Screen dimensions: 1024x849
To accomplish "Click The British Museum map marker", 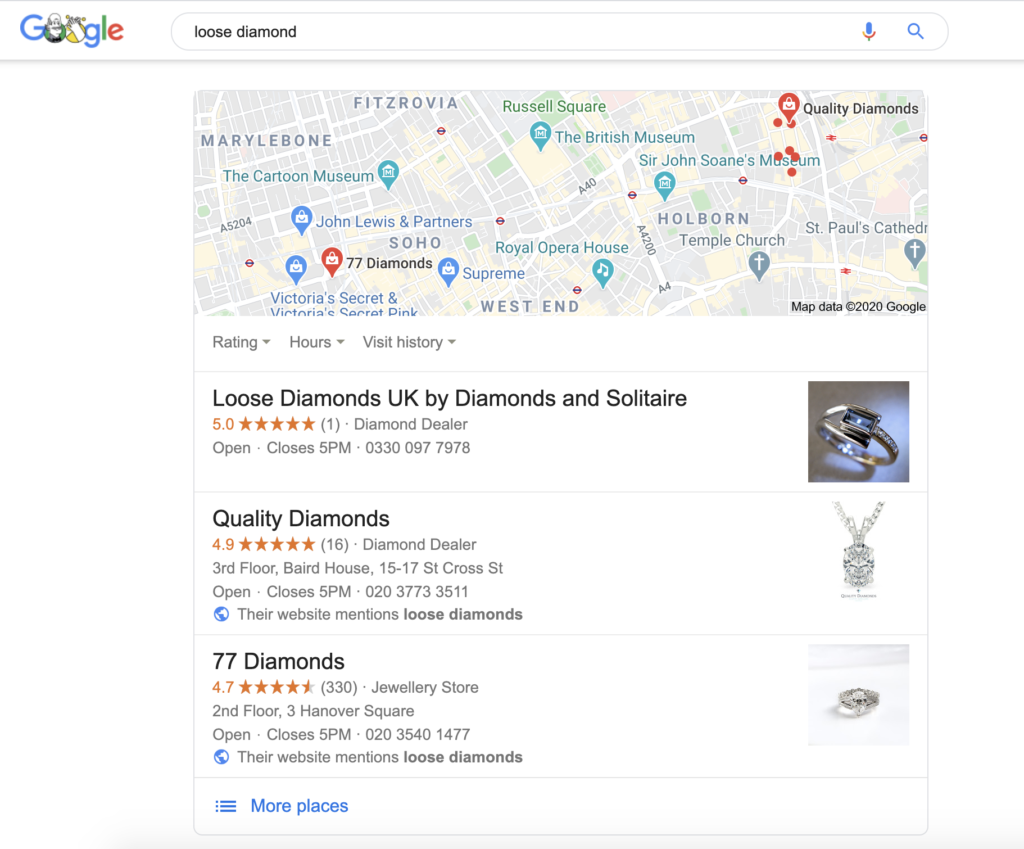I will [540, 136].
